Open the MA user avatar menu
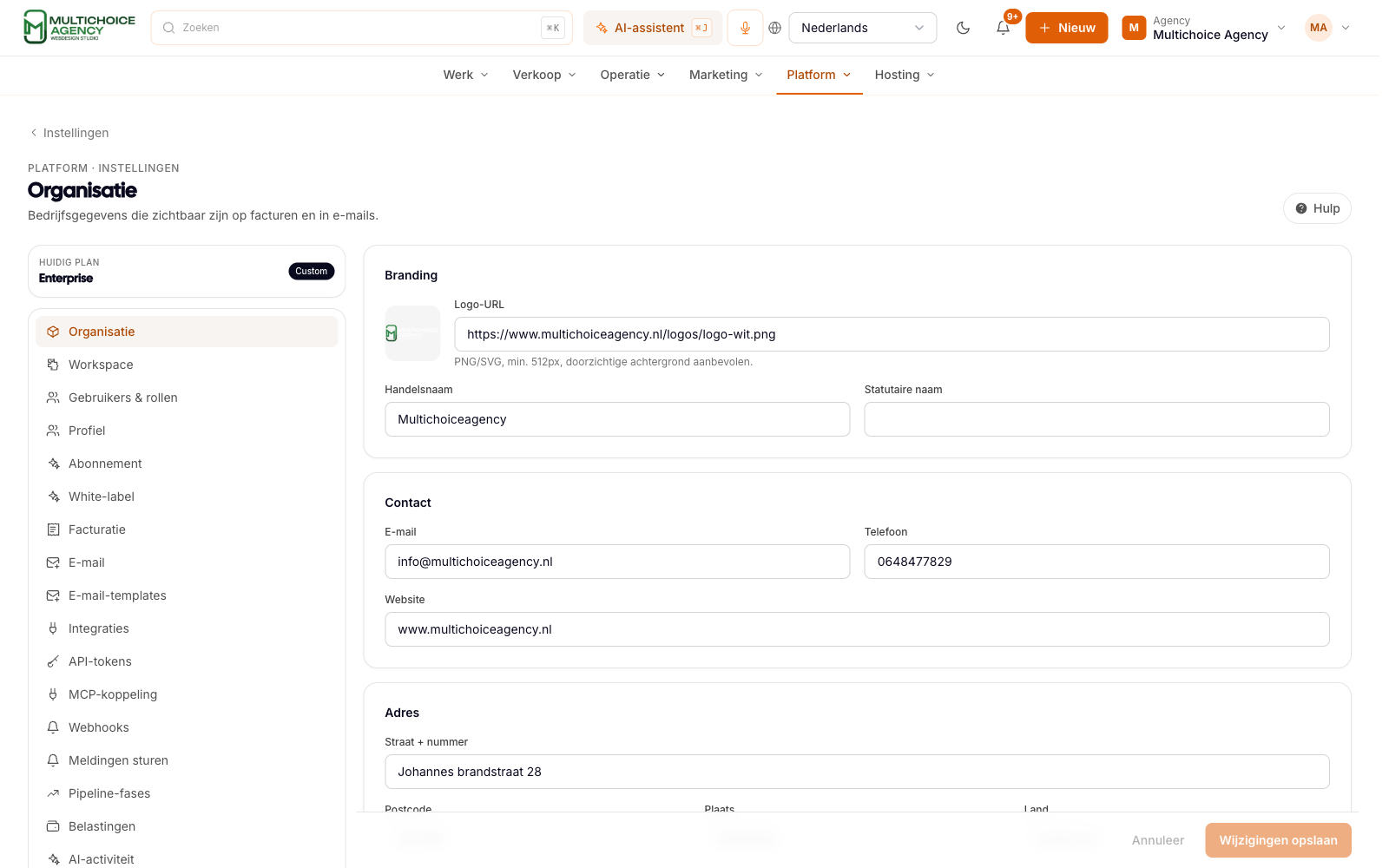Viewport: 1389px width, 868px height. (x=1318, y=28)
